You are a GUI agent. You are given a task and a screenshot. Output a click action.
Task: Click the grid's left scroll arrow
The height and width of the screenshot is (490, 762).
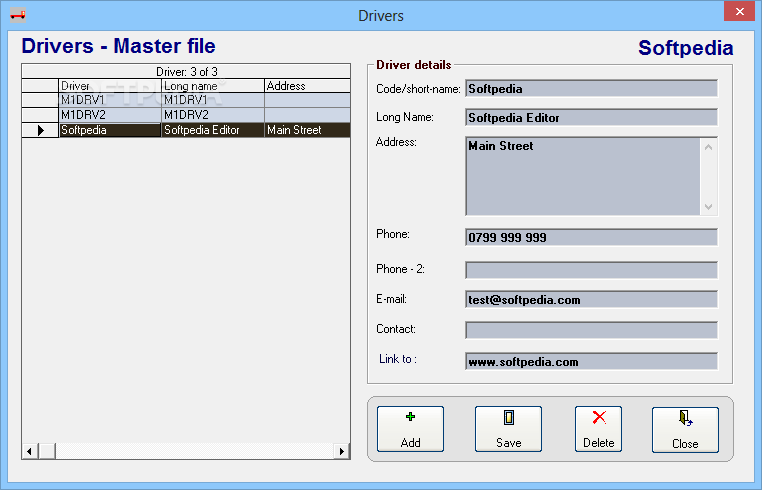point(30,451)
